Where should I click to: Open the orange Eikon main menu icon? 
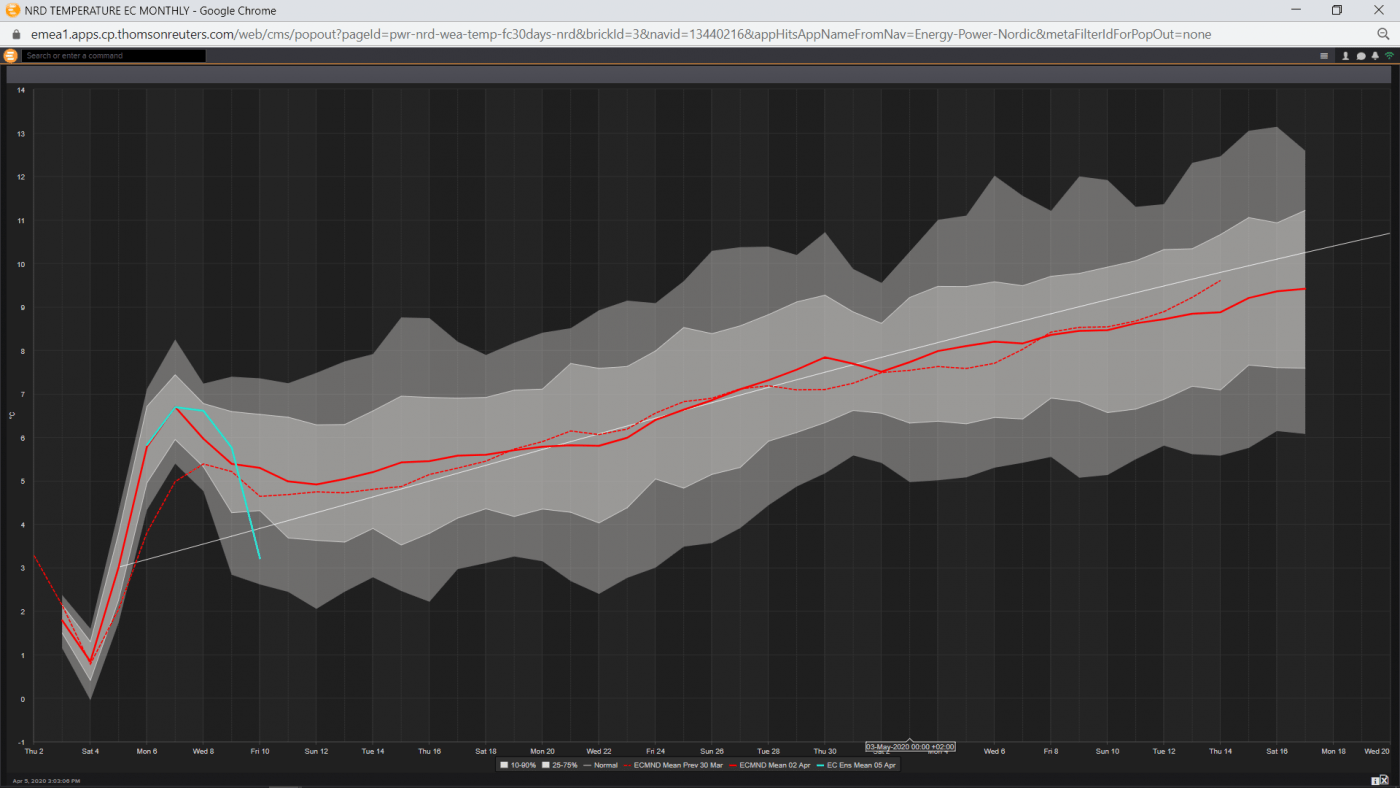[x=11, y=55]
